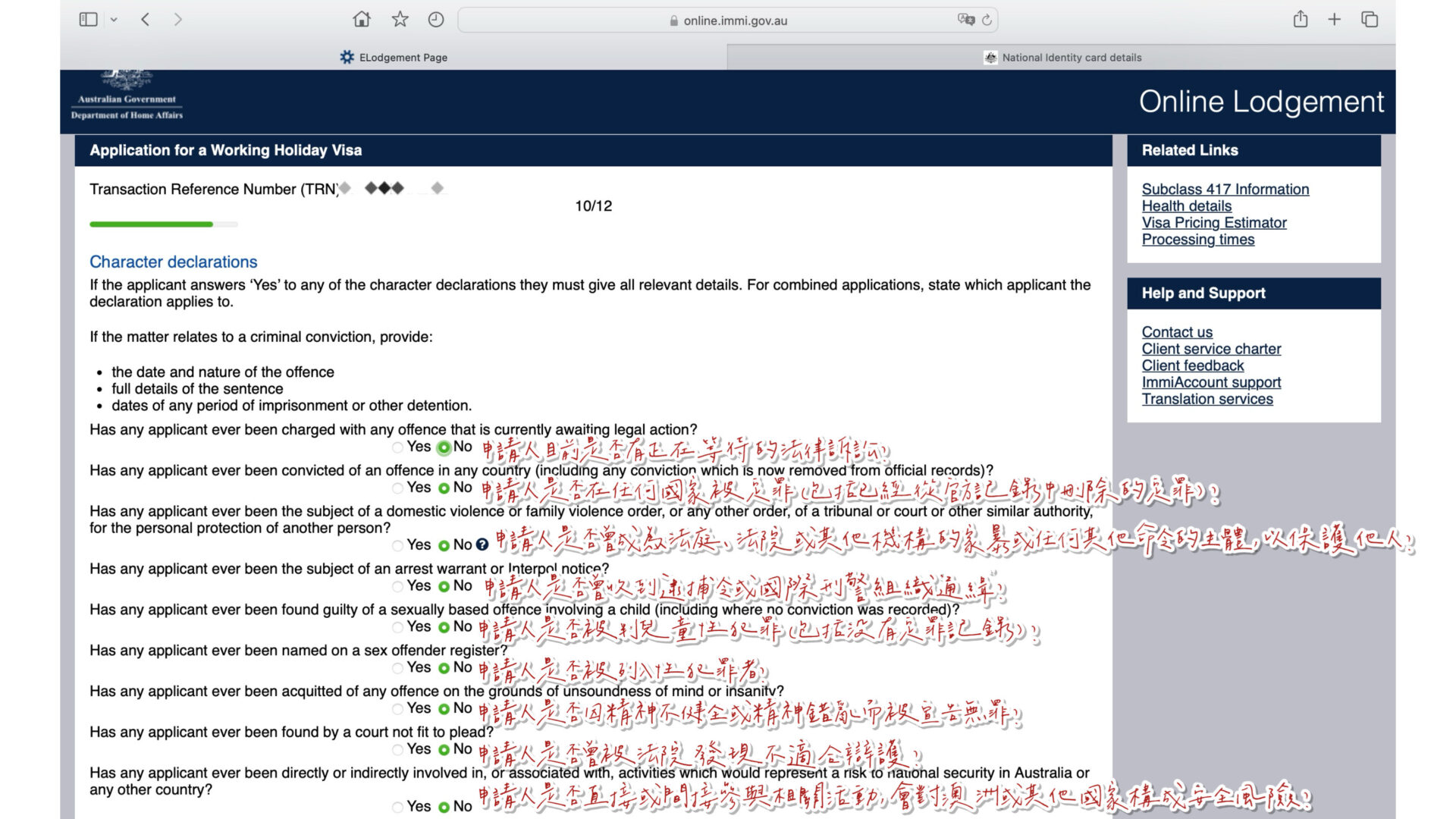This screenshot has height=819, width=1456.
Task: Open the history clock icon
Action: coord(436,20)
